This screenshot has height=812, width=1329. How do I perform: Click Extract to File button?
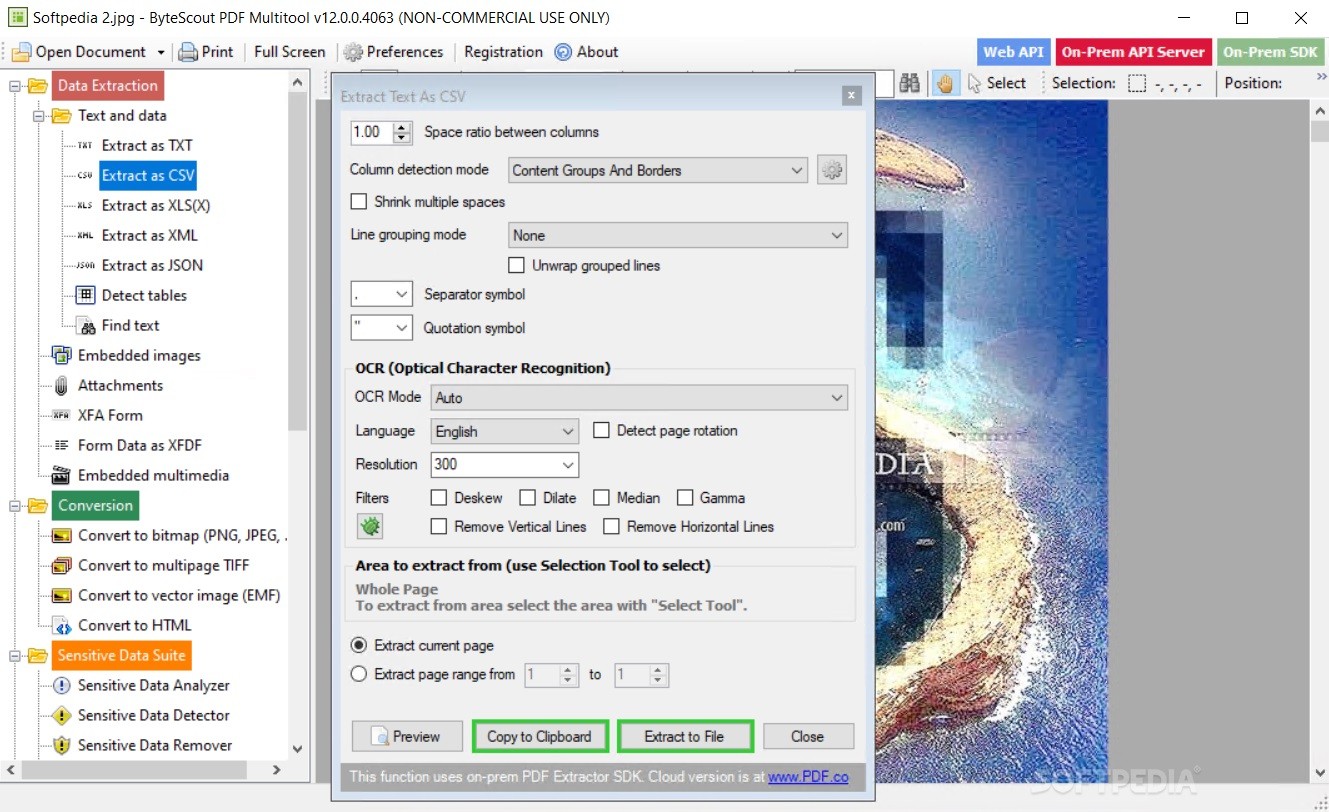click(685, 737)
